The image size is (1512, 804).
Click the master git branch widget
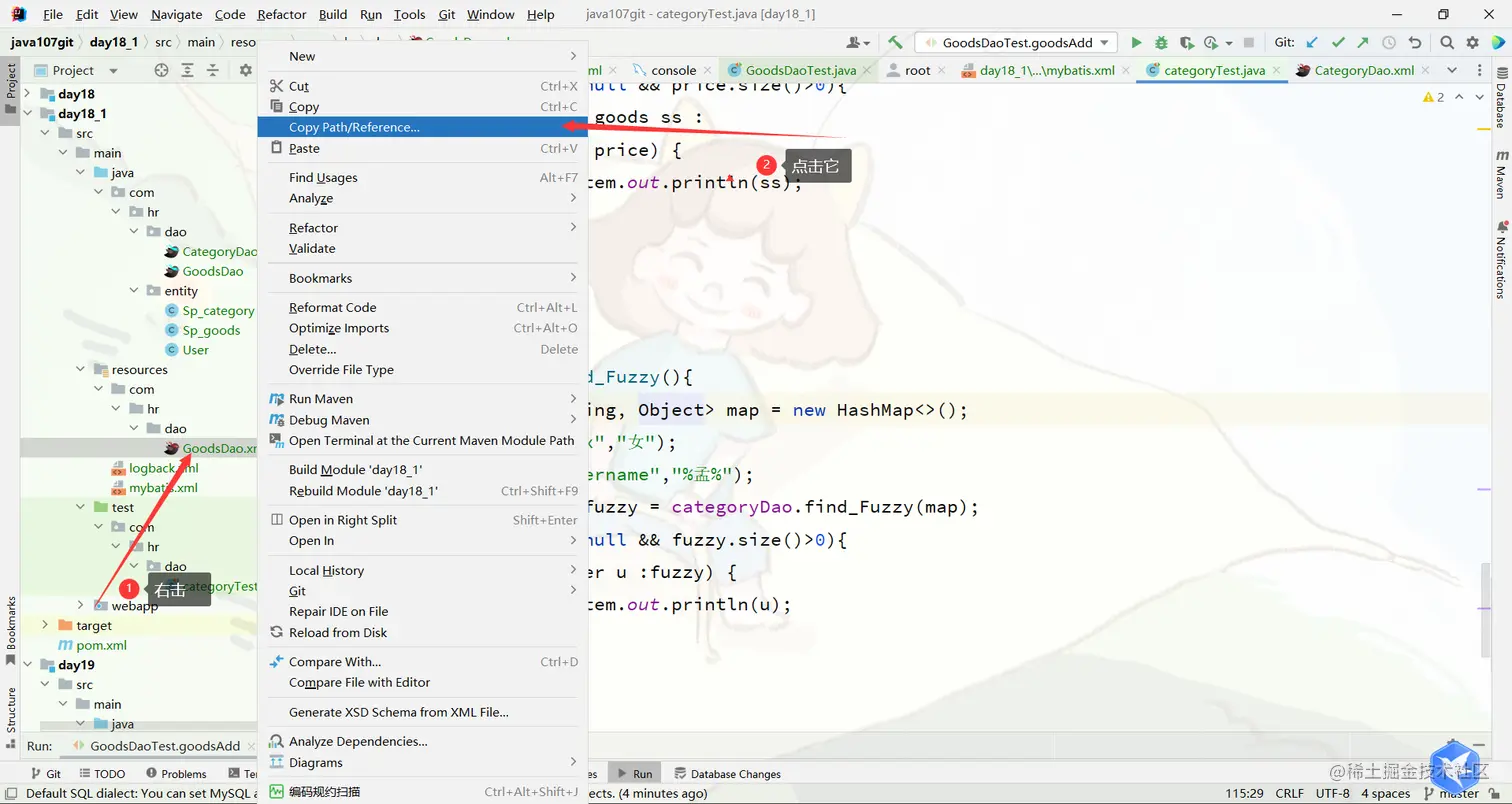click(1450, 793)
